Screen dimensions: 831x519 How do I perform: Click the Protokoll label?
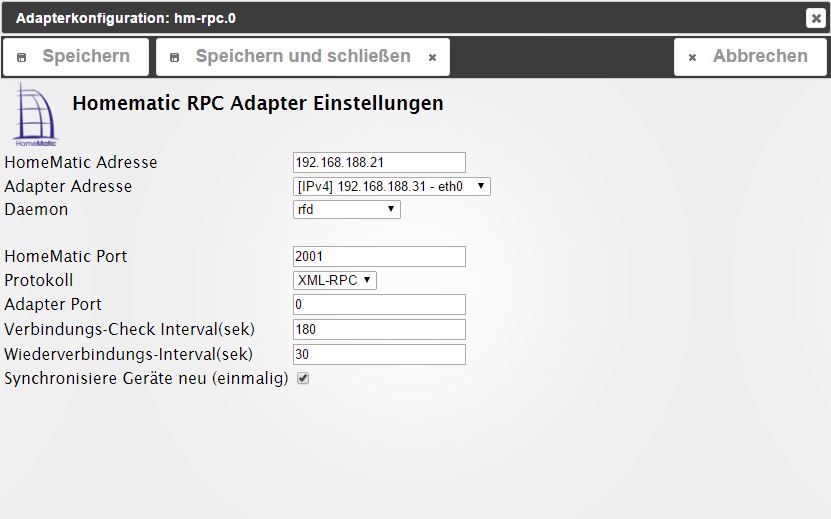[x=39, y=280]
